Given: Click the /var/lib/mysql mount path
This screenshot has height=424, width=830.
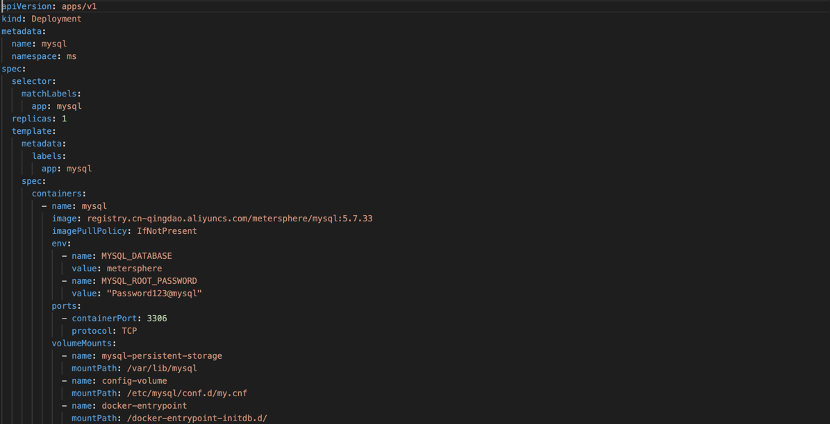Looking at the screenshot, I should [155, 368].
